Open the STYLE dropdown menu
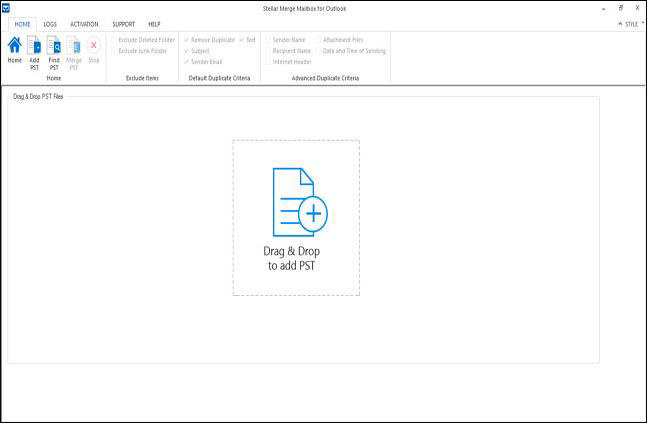 click(631, 23)
